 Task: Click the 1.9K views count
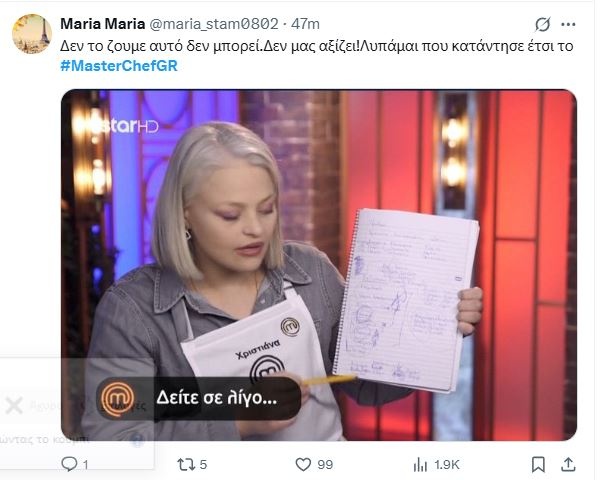(x=447, y=464)
